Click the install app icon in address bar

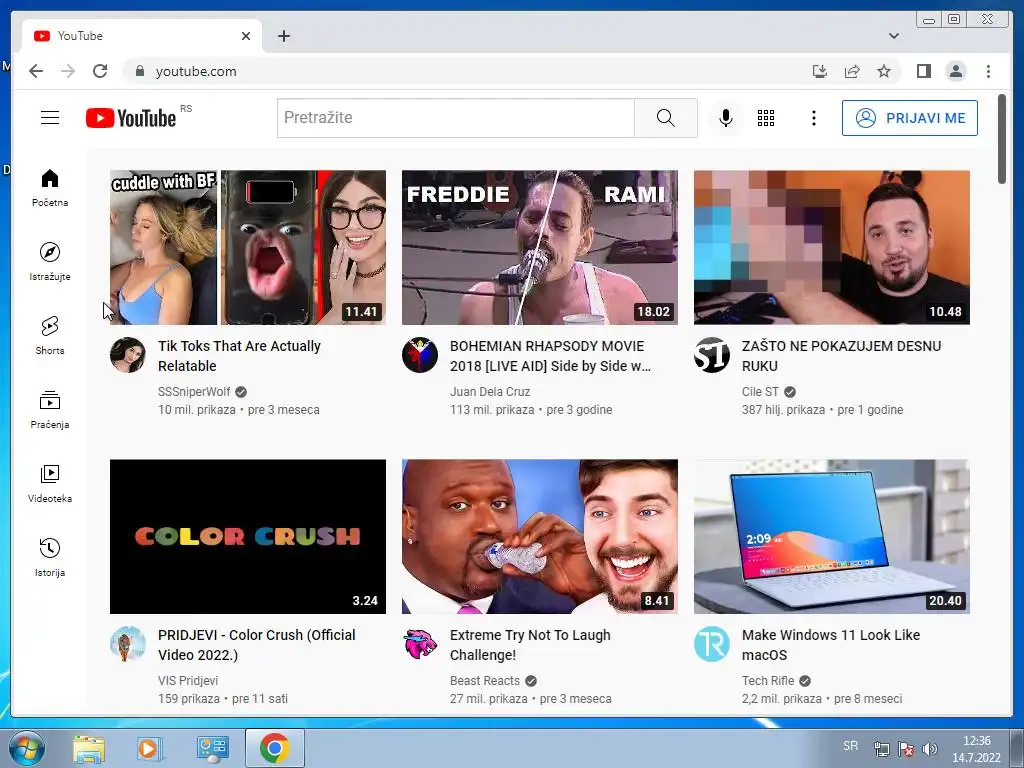click(820, 71)
